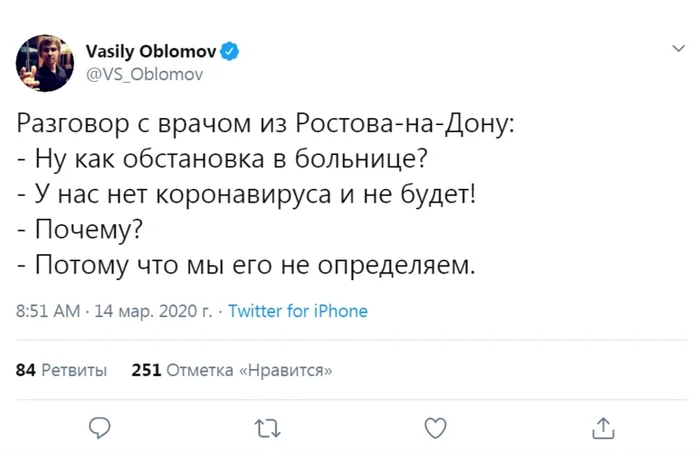The height and width of the screenshot is (450, 700).
Task: Click the date 14 мар. 2020 г.
Action: (x=152, y=311)
